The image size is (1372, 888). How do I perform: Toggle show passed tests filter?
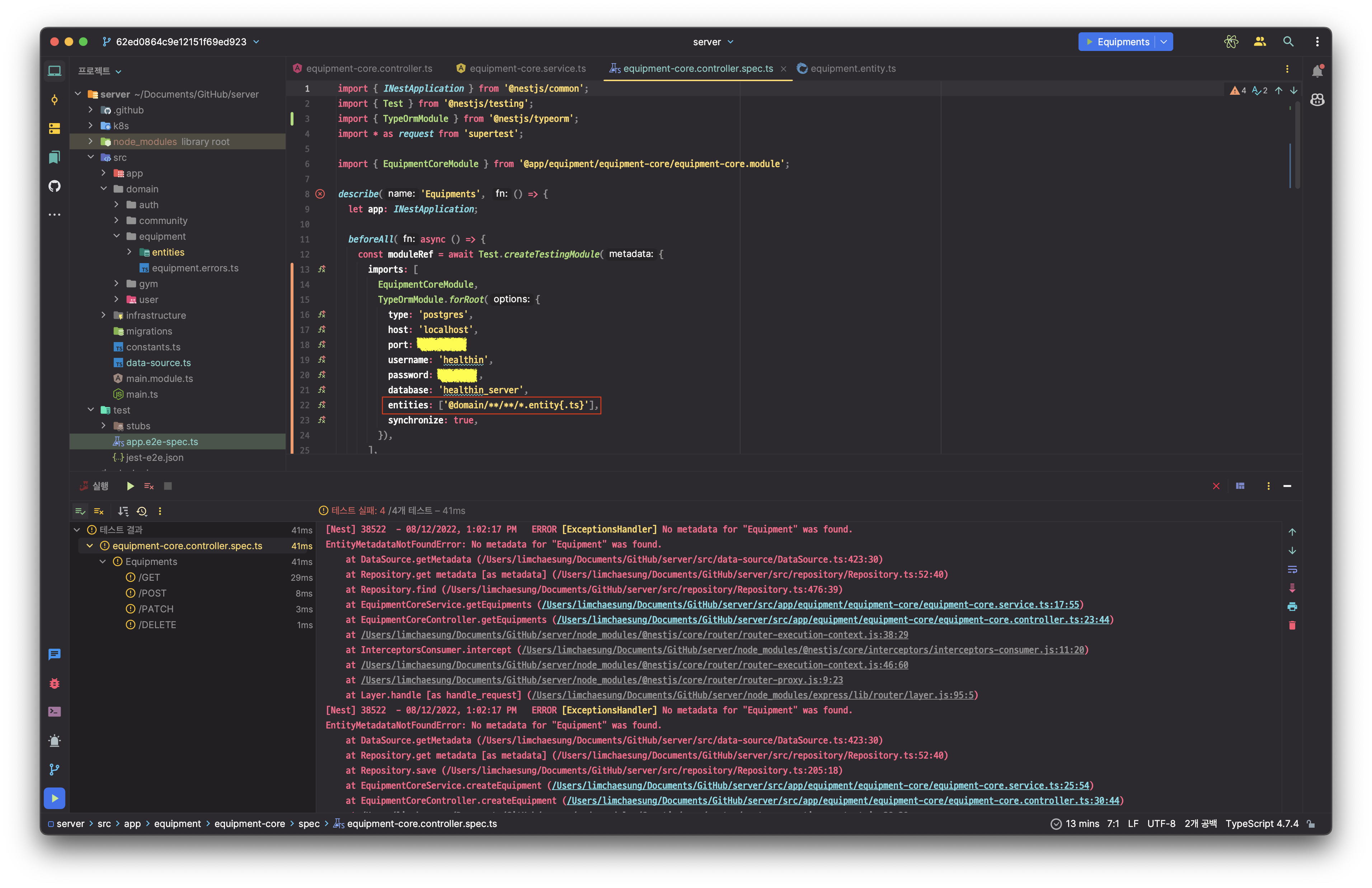[80, 511]
